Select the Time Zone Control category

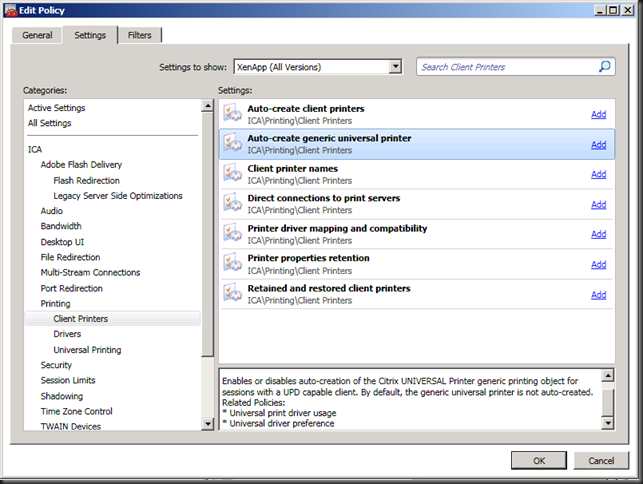click(x=76, y=411)
